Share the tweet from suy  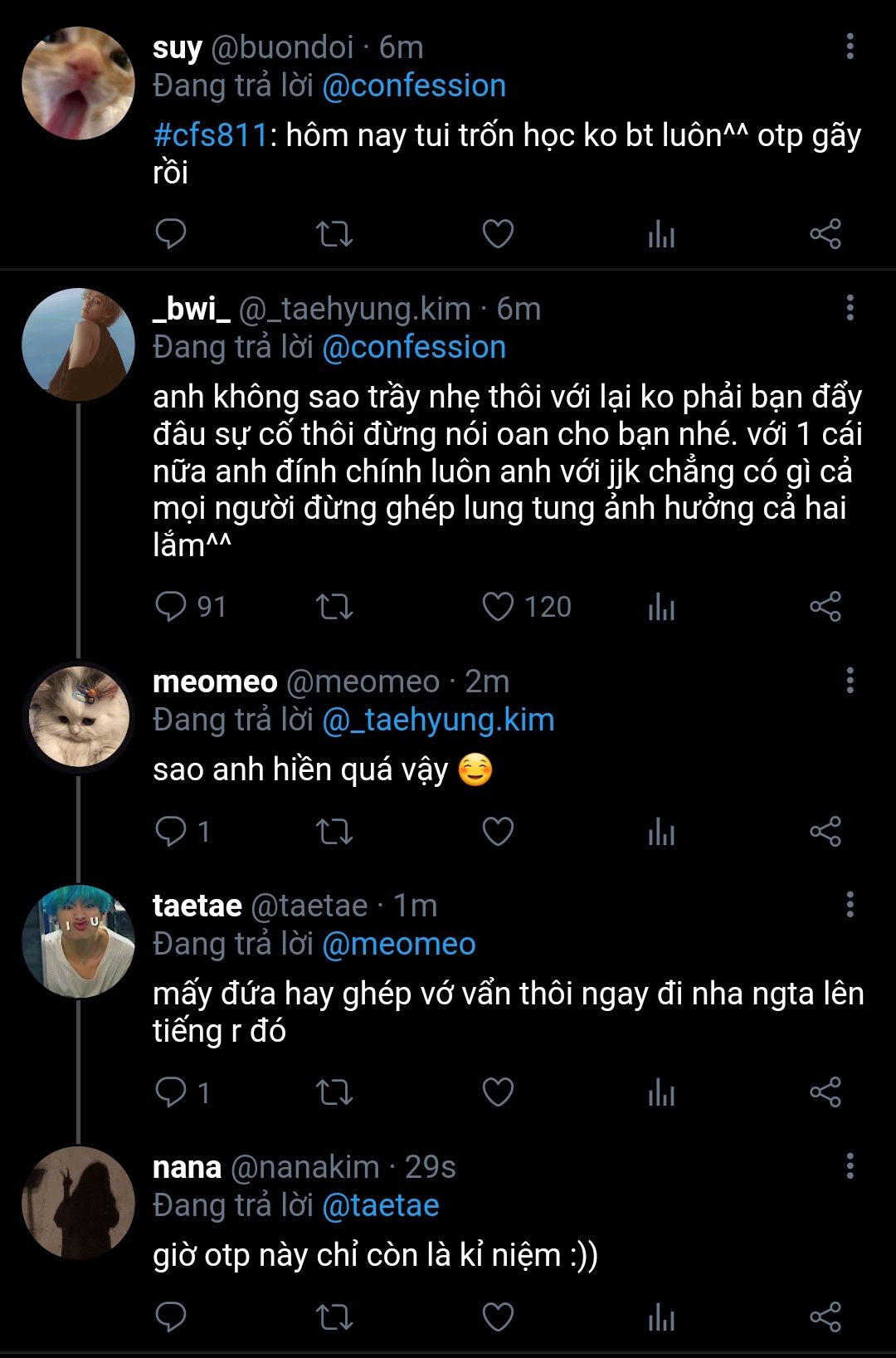click(825, 234)
